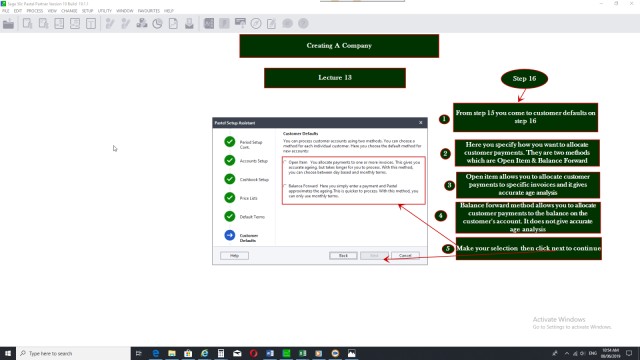The image size is (640, 360).
Task: Click the Back button in Setup Assistant
Action: click(343, 256)
